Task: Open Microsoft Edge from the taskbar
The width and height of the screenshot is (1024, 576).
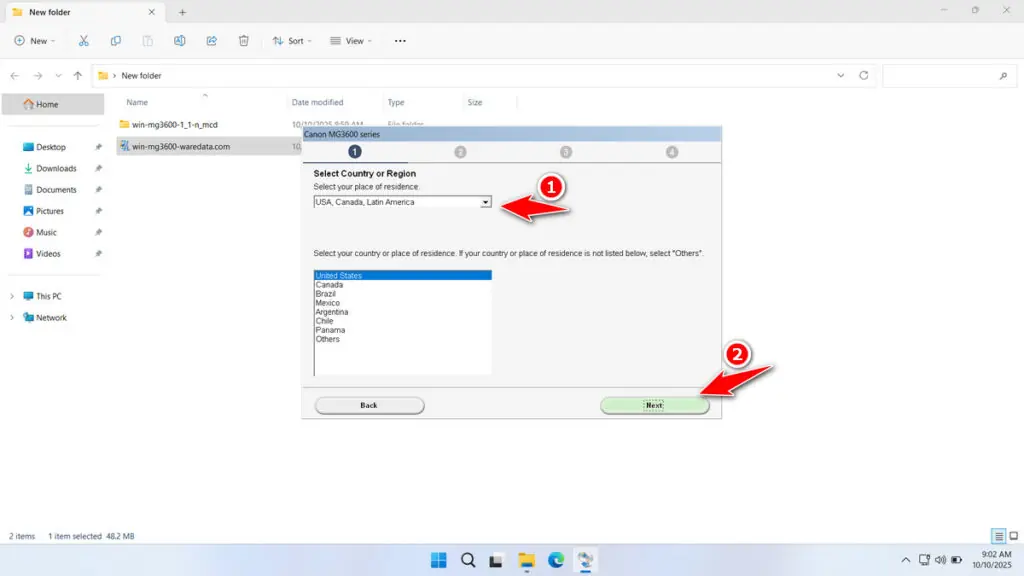Action: 556,560
